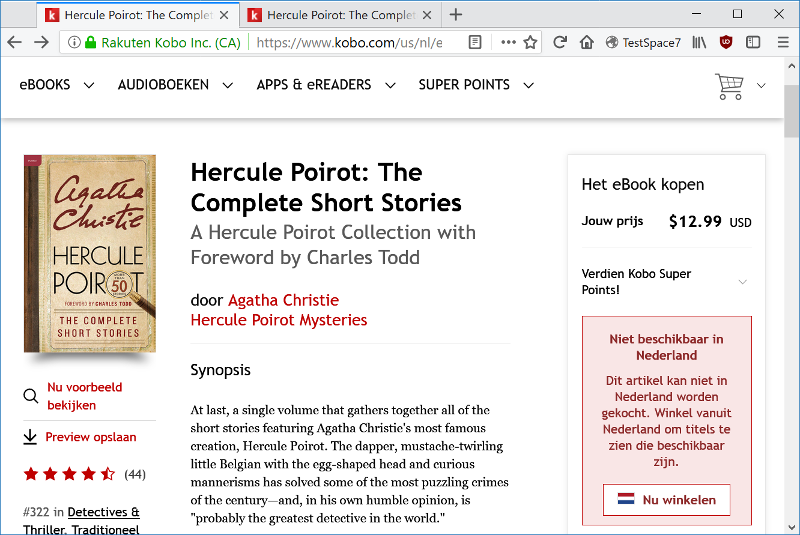Click the $12.99 price
Viewport: 800px width, 535px height.
click(x=695, y=221)
